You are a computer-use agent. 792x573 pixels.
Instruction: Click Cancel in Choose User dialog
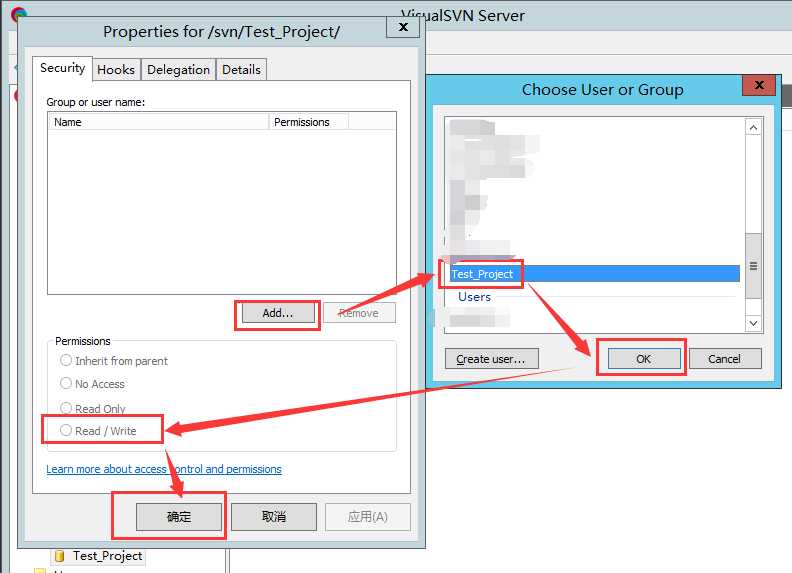[x=725, y=359]
